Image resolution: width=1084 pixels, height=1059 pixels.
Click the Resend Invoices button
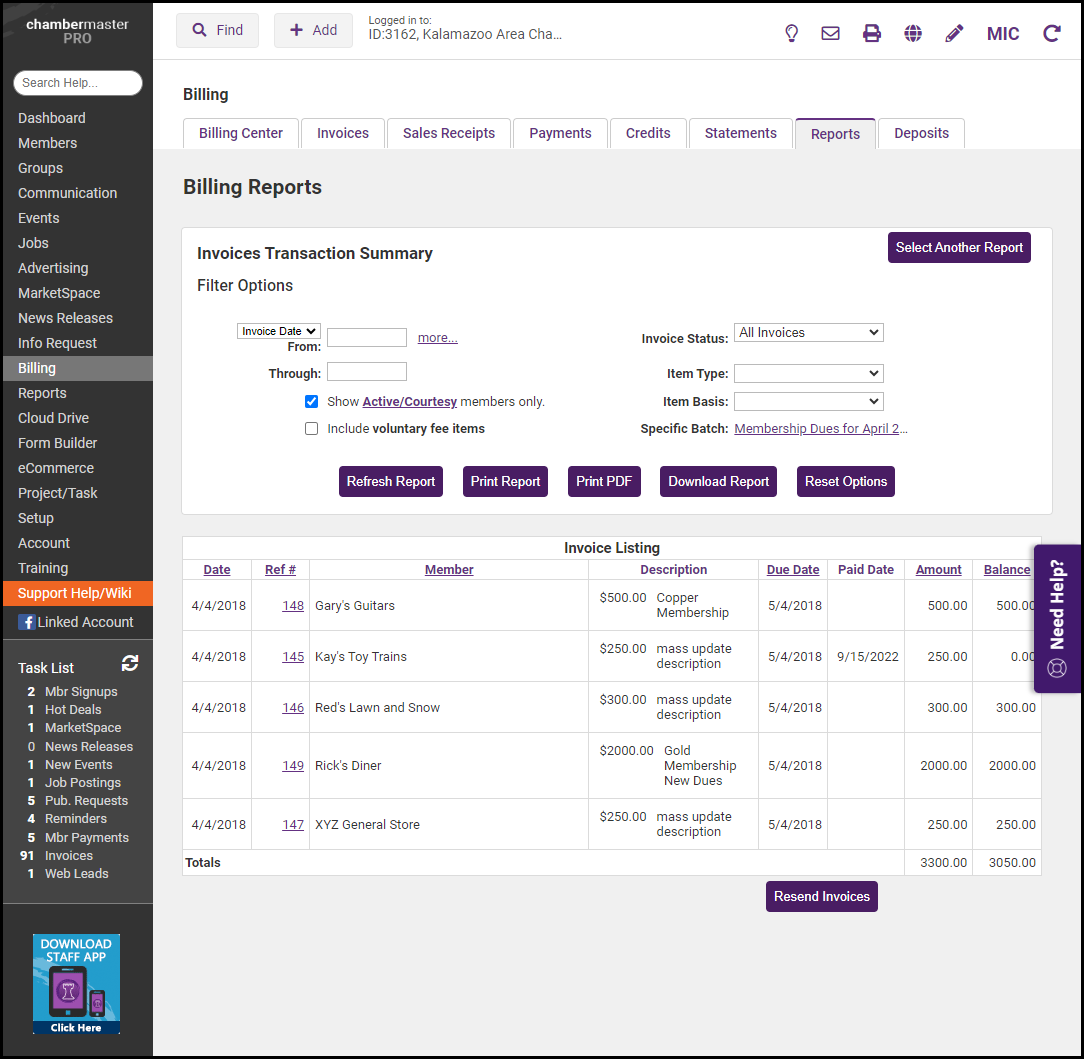click(821, 896)
